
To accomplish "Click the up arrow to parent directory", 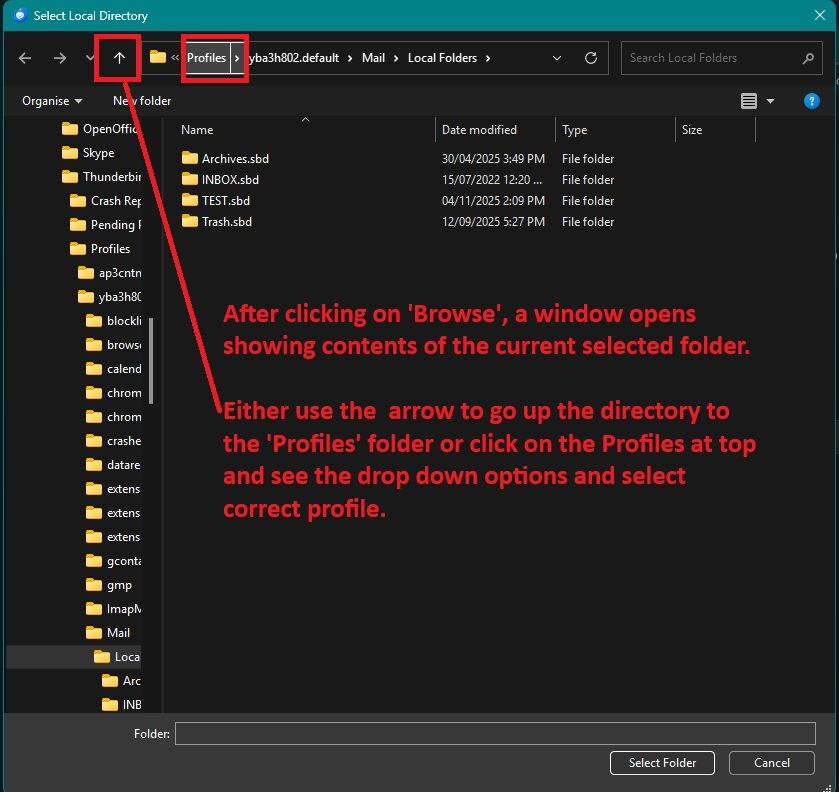I will point(119,58).
